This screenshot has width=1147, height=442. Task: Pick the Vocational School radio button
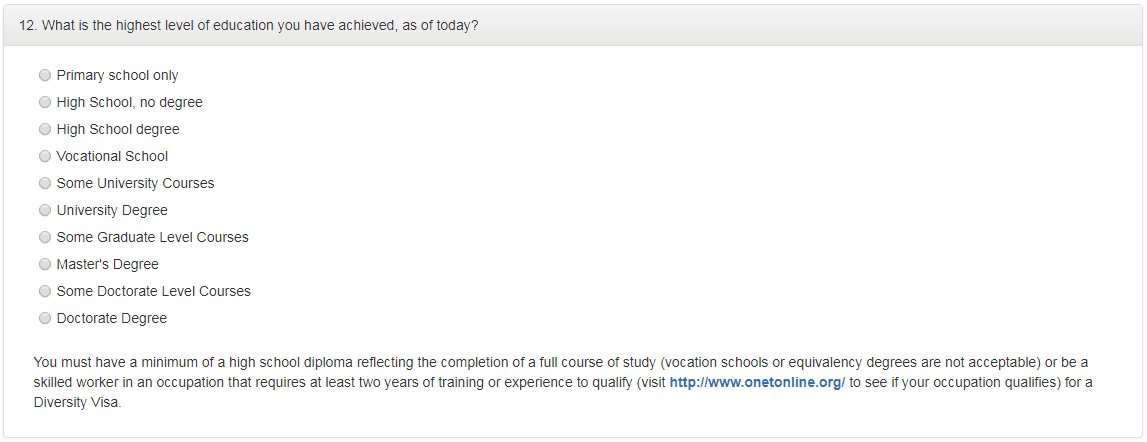click(45, 156)
